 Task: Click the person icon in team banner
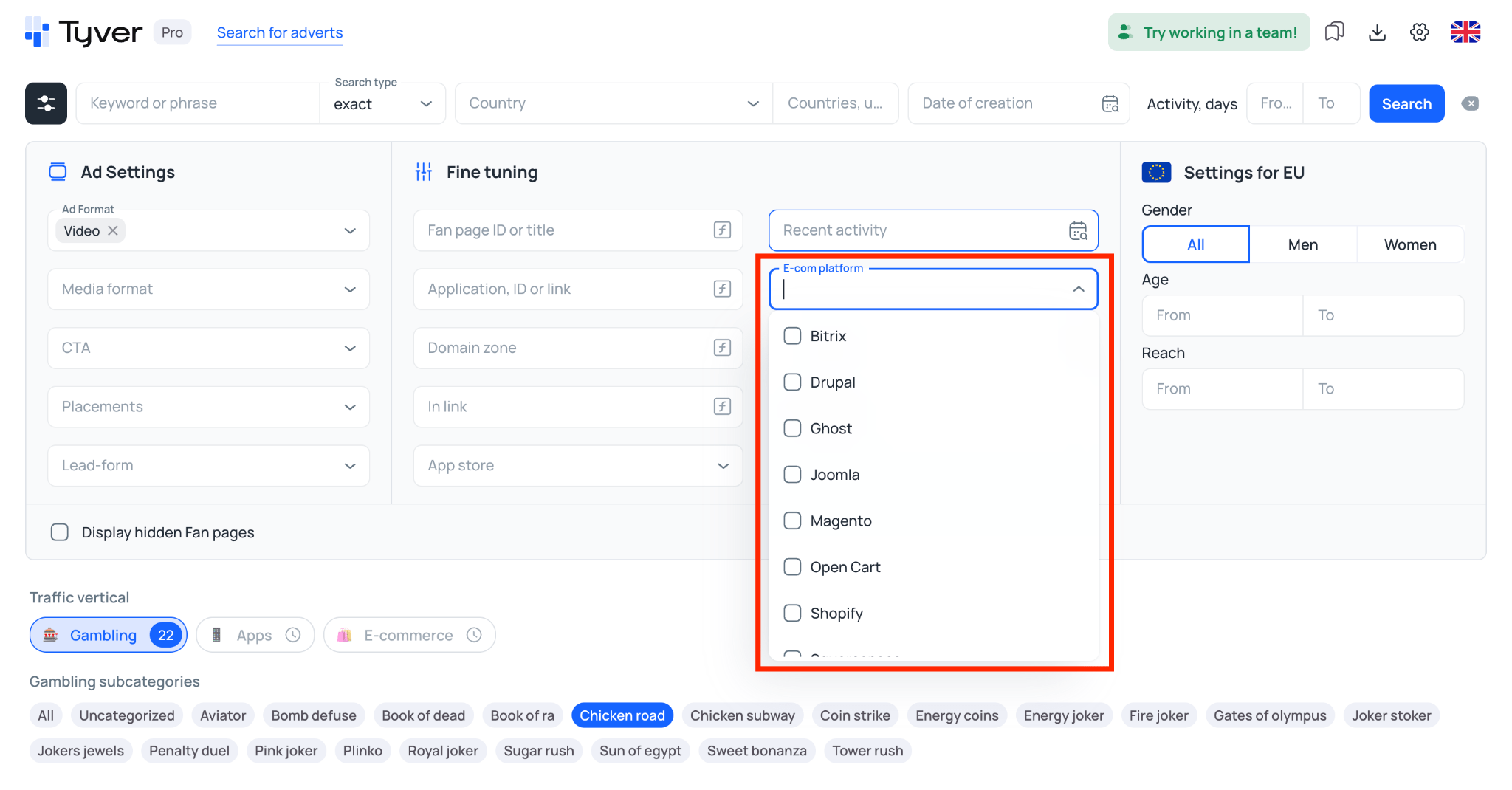[1124, 32]
